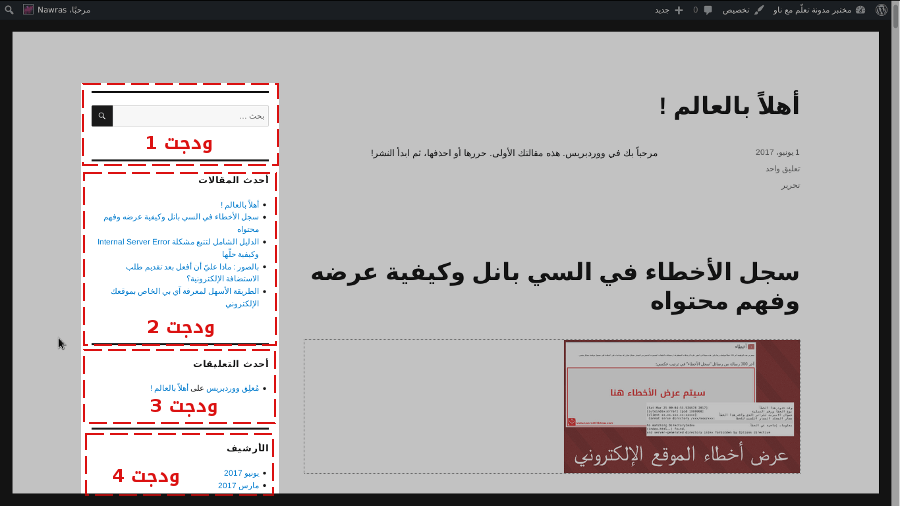
Task: Open the 'مرحبًا، Nawras' account menu
Action: point(64,10)
